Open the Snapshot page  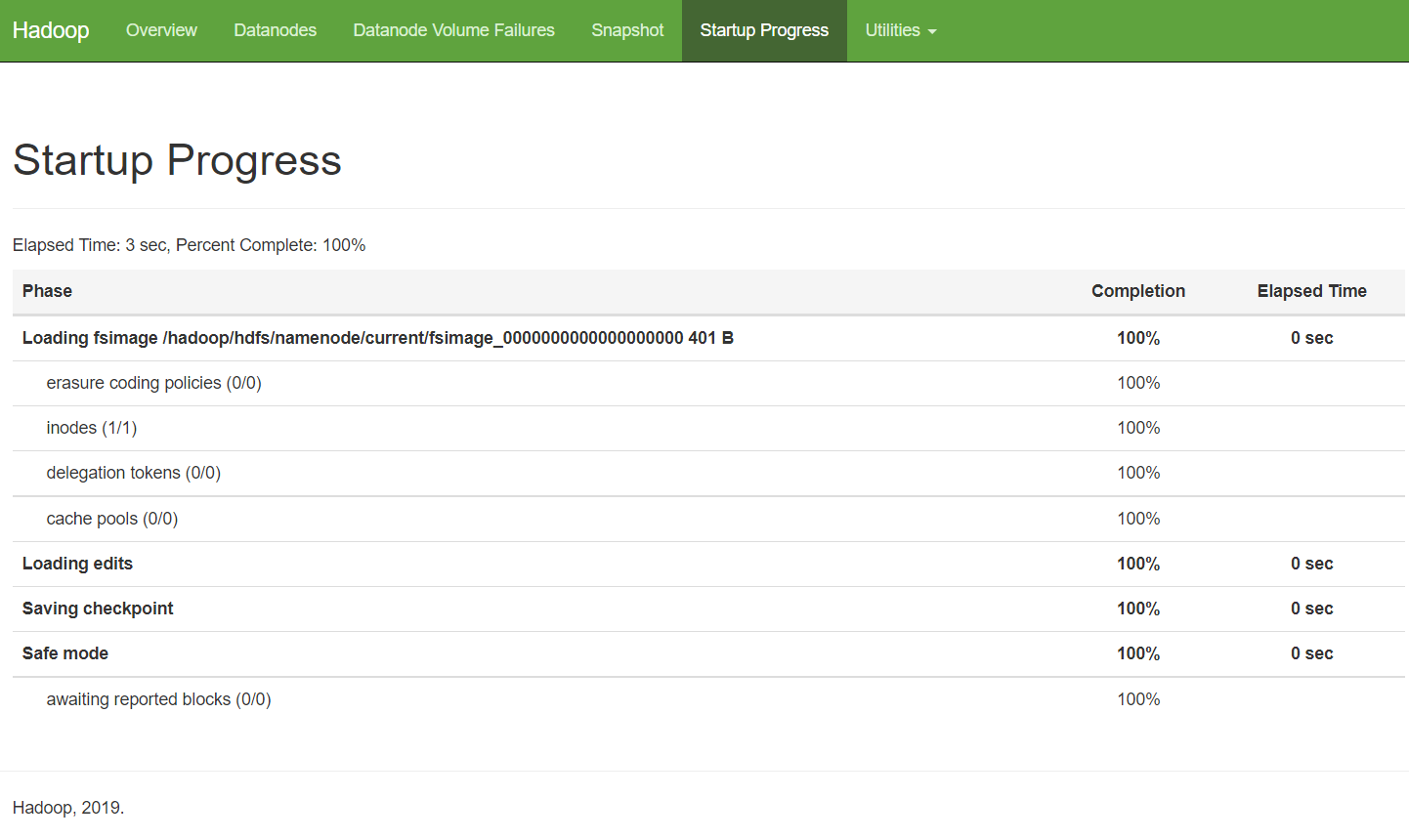pyautogui.click(x=627, y=30)
